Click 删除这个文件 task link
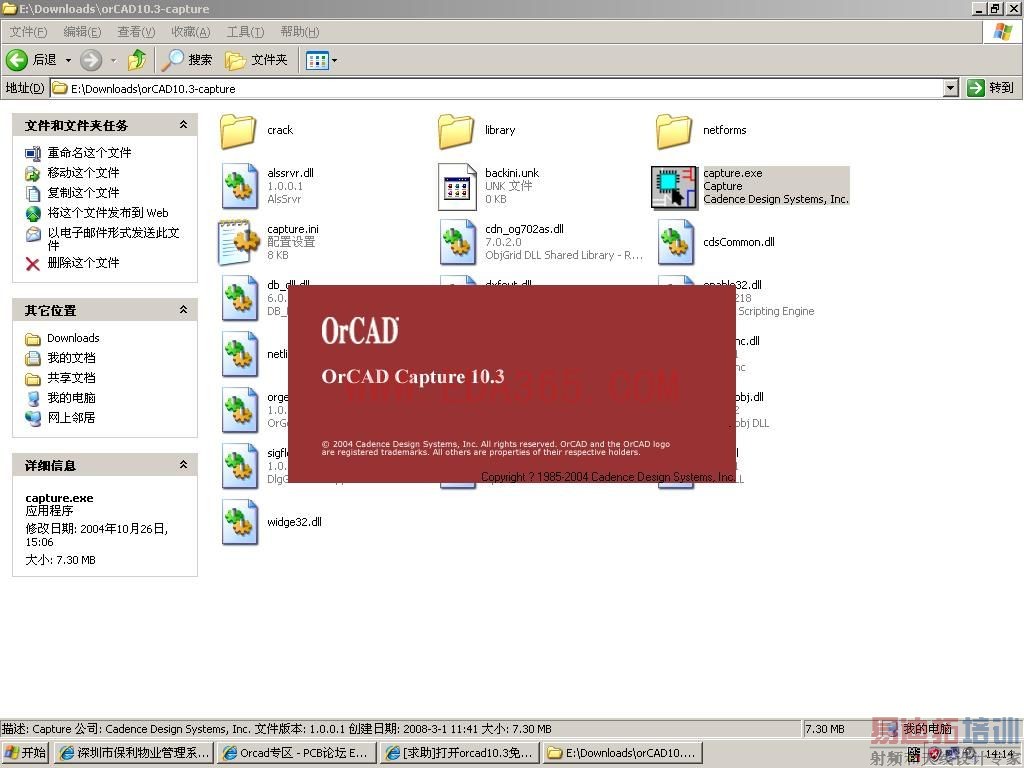This screenshot has height=768, width=1024. coord(83,263)
